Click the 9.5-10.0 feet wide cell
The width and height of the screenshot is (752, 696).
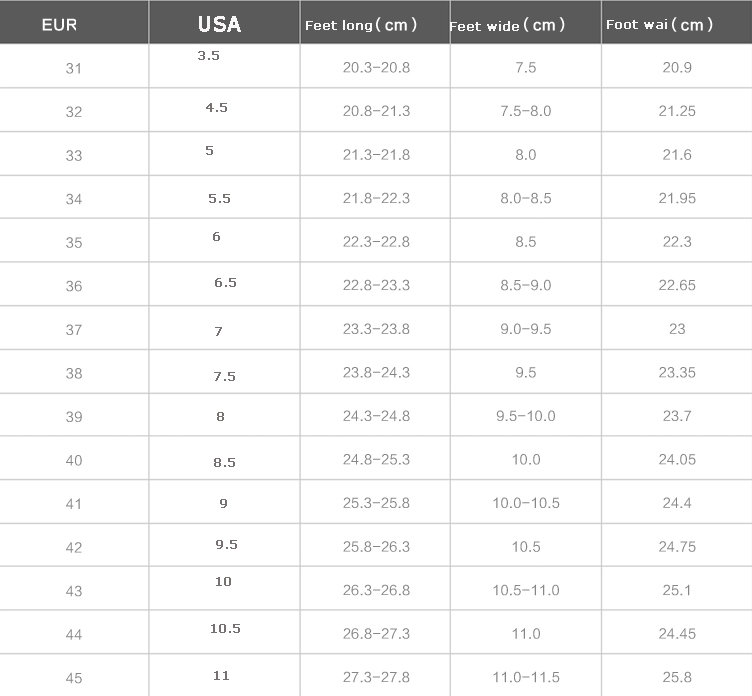tap(526, 416)
